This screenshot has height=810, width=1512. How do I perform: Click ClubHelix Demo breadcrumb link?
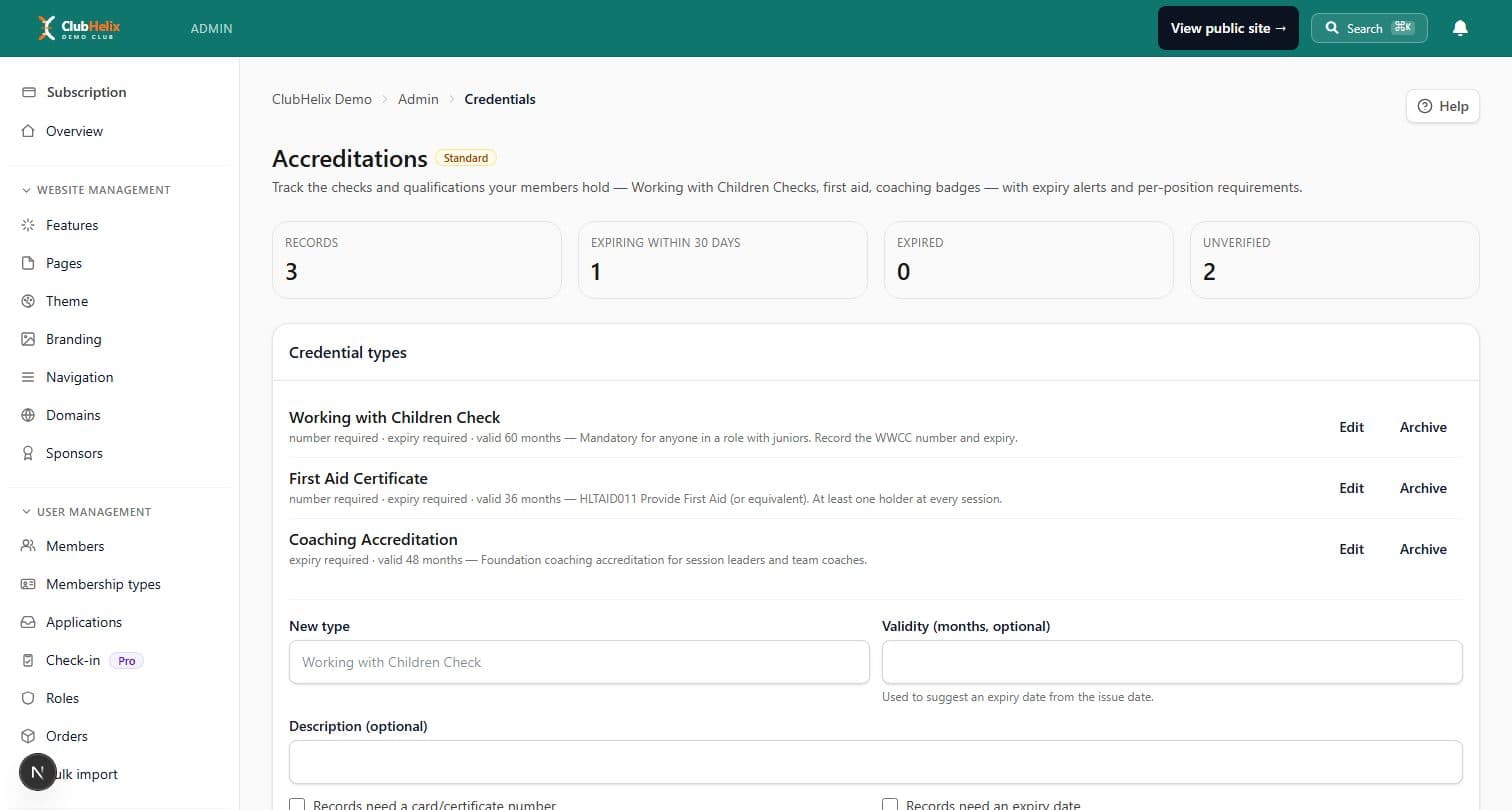(x=322, y=99)
